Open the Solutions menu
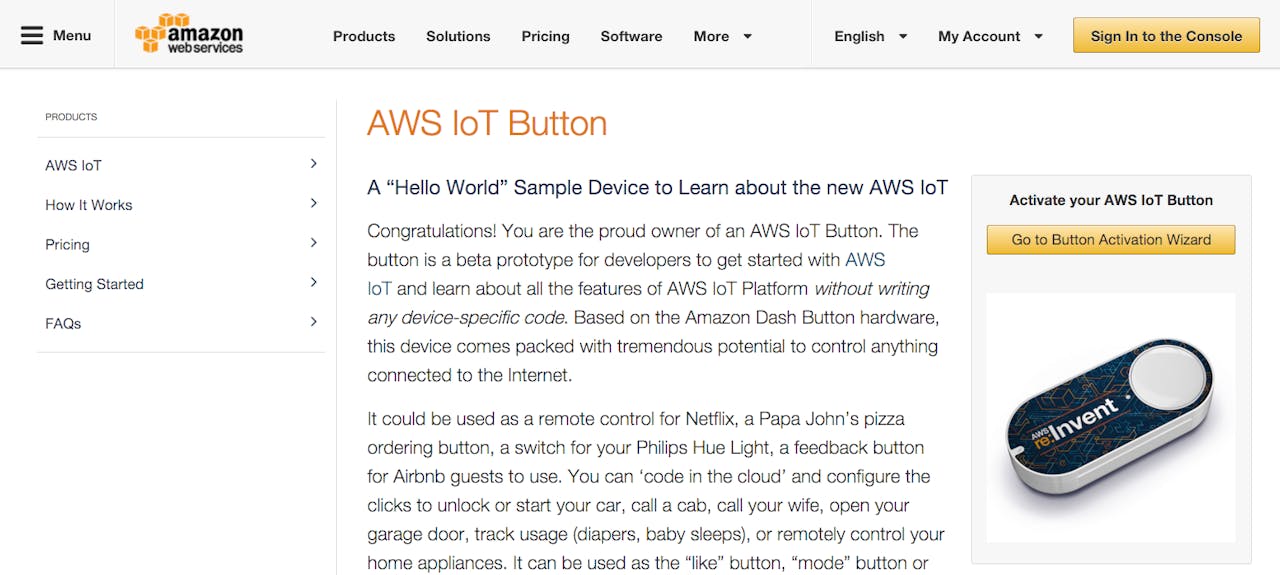This screenshot has width=1280, height=575. point(458,36)
